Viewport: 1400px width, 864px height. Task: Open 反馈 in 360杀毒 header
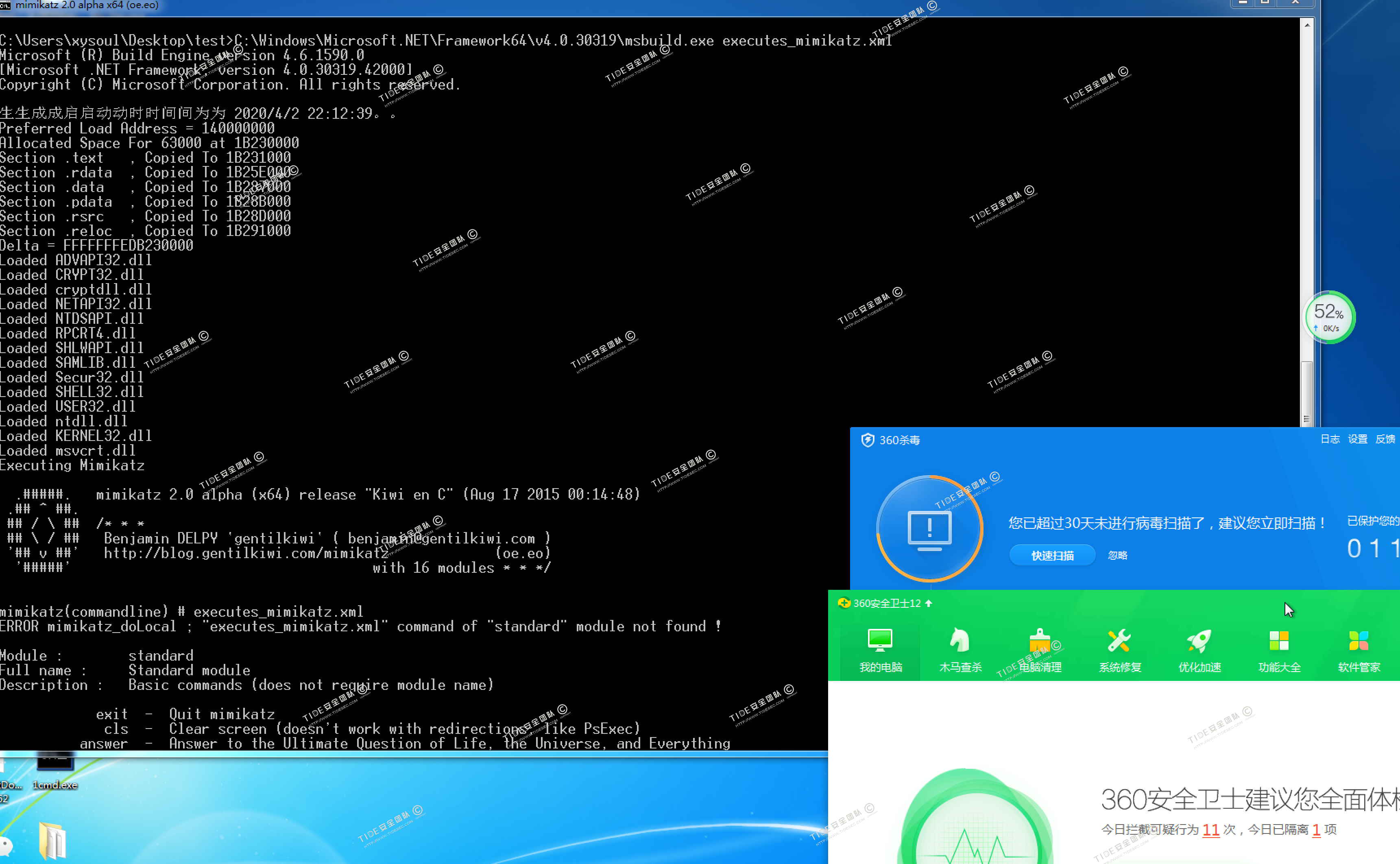pyautogui.click(x=1385, y=439)
